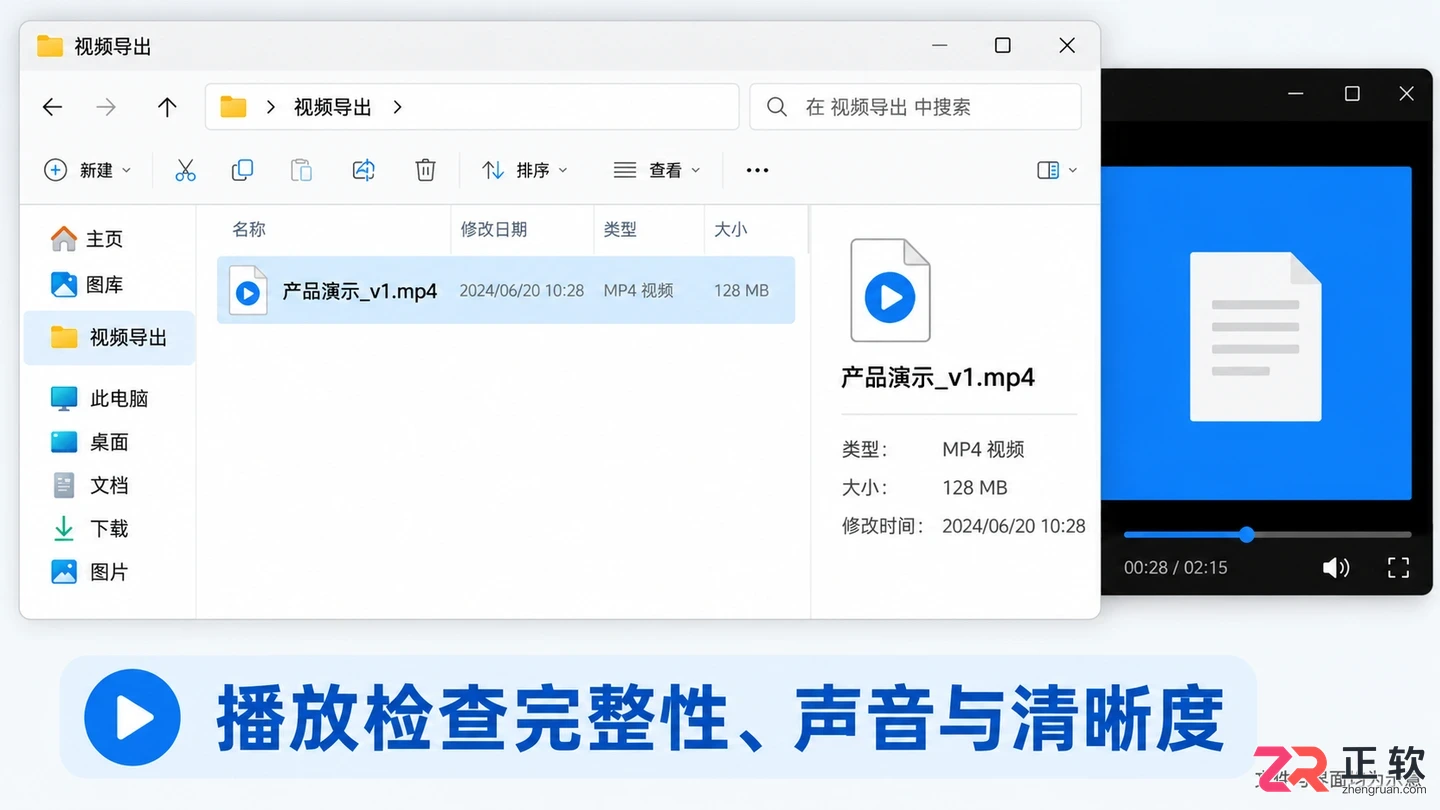Click the search box 在 视频导出 中搜索
This screenshot has height=810, width=1440.
click(915, 107)
